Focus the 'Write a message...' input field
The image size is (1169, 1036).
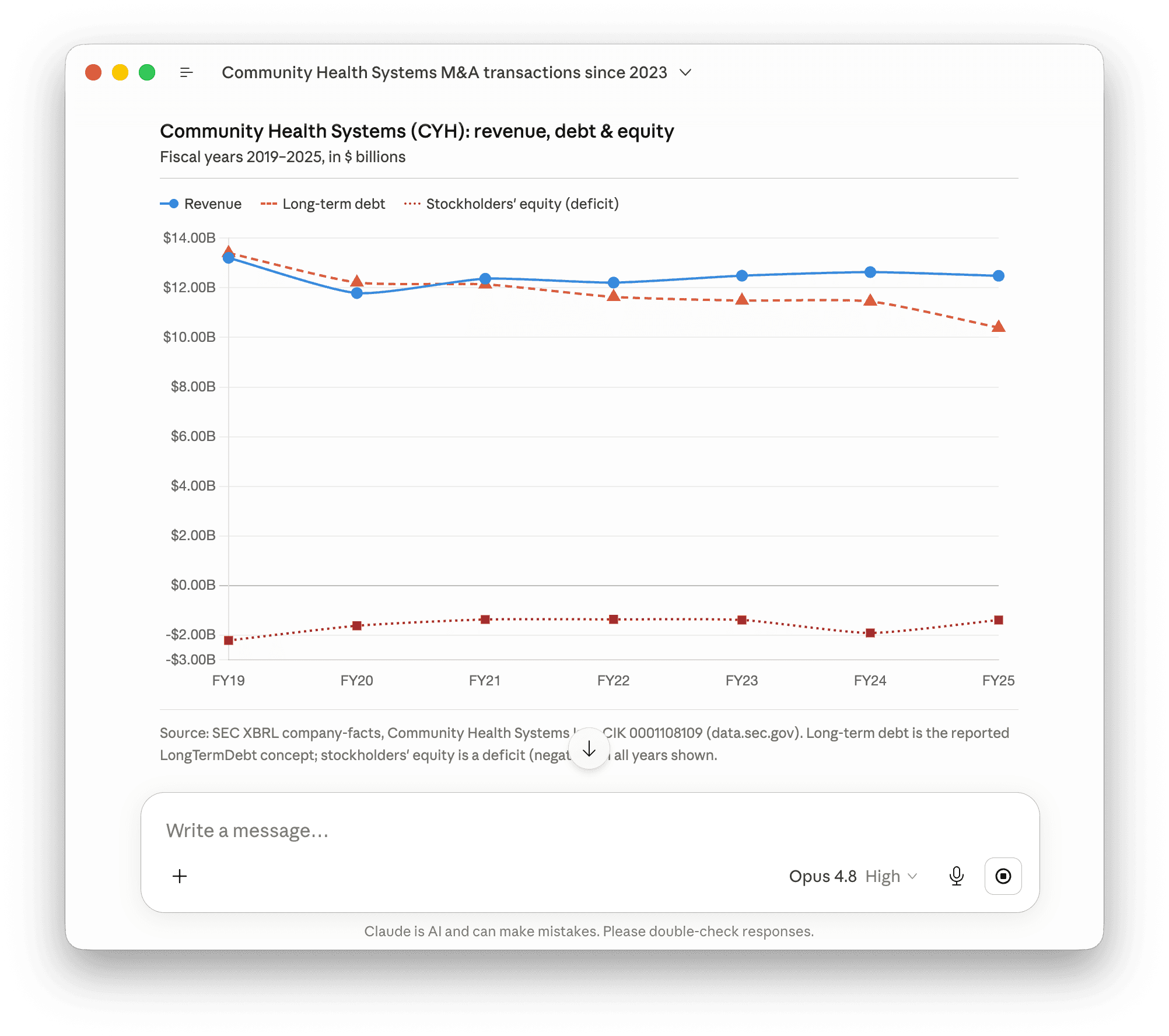[589, 831]
